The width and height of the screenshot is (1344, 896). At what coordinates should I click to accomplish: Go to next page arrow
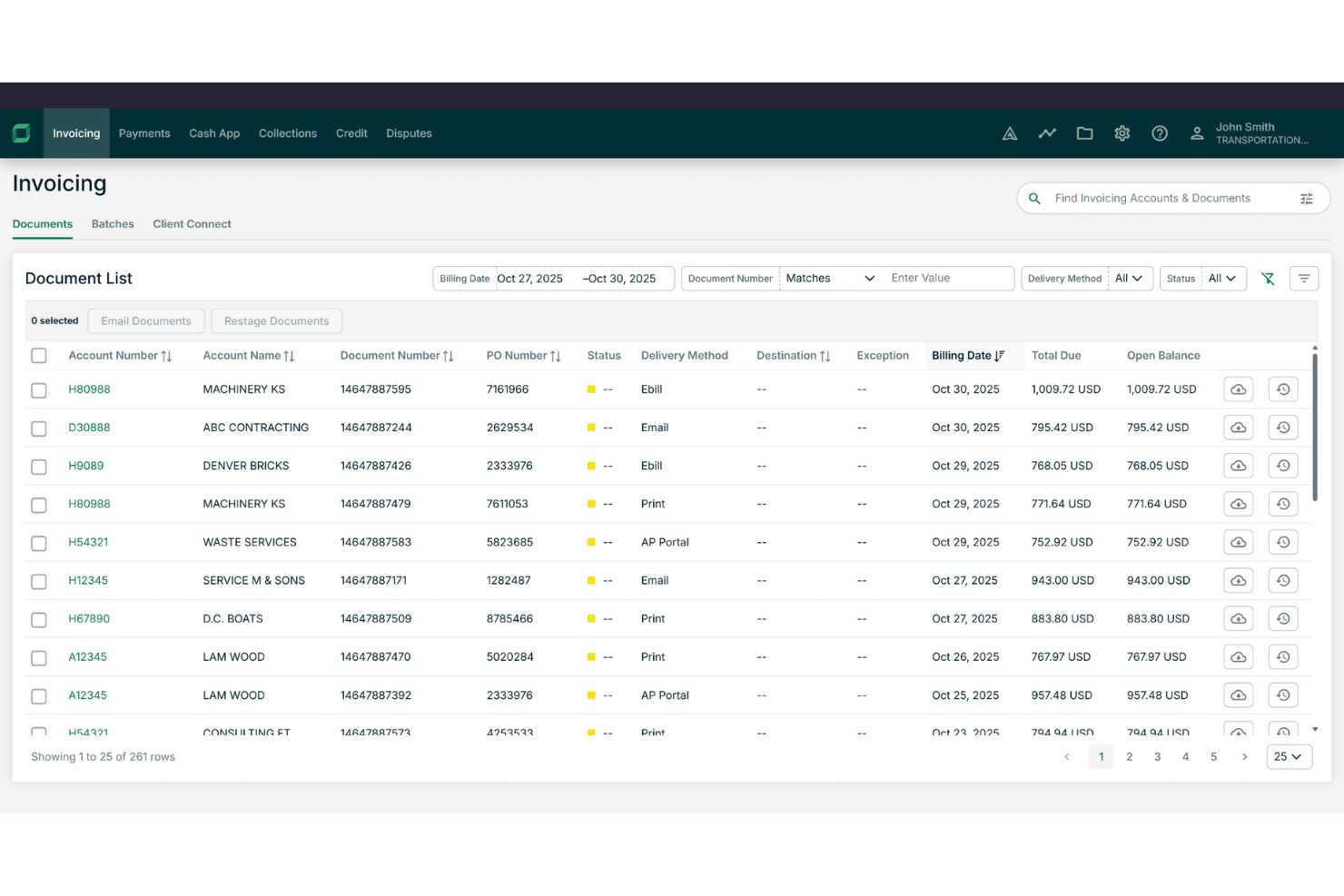(x=1244, y=756)
